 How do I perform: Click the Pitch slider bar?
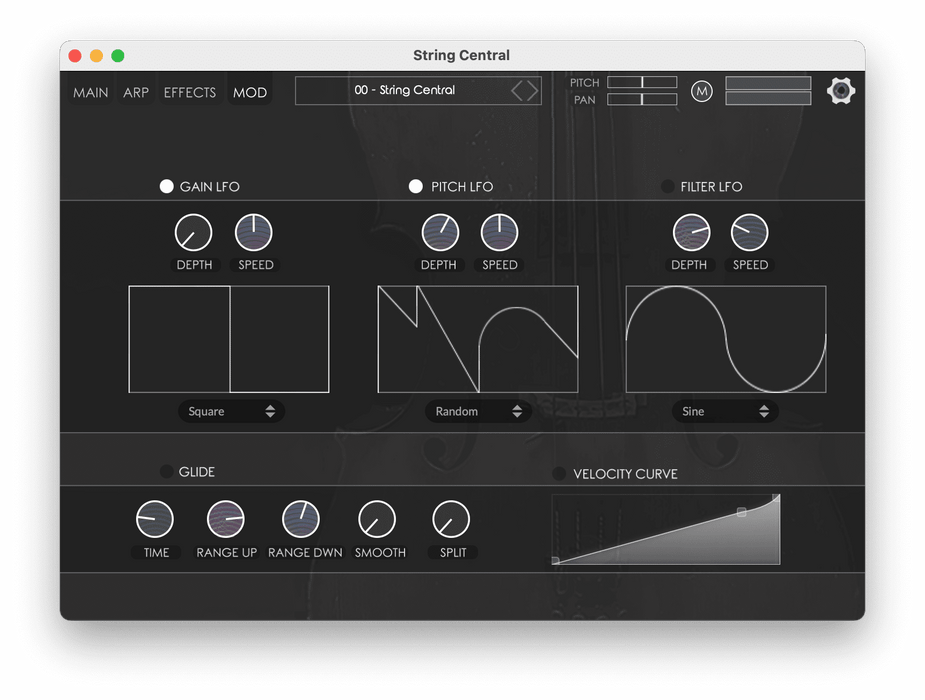click(x=642, y=82)
